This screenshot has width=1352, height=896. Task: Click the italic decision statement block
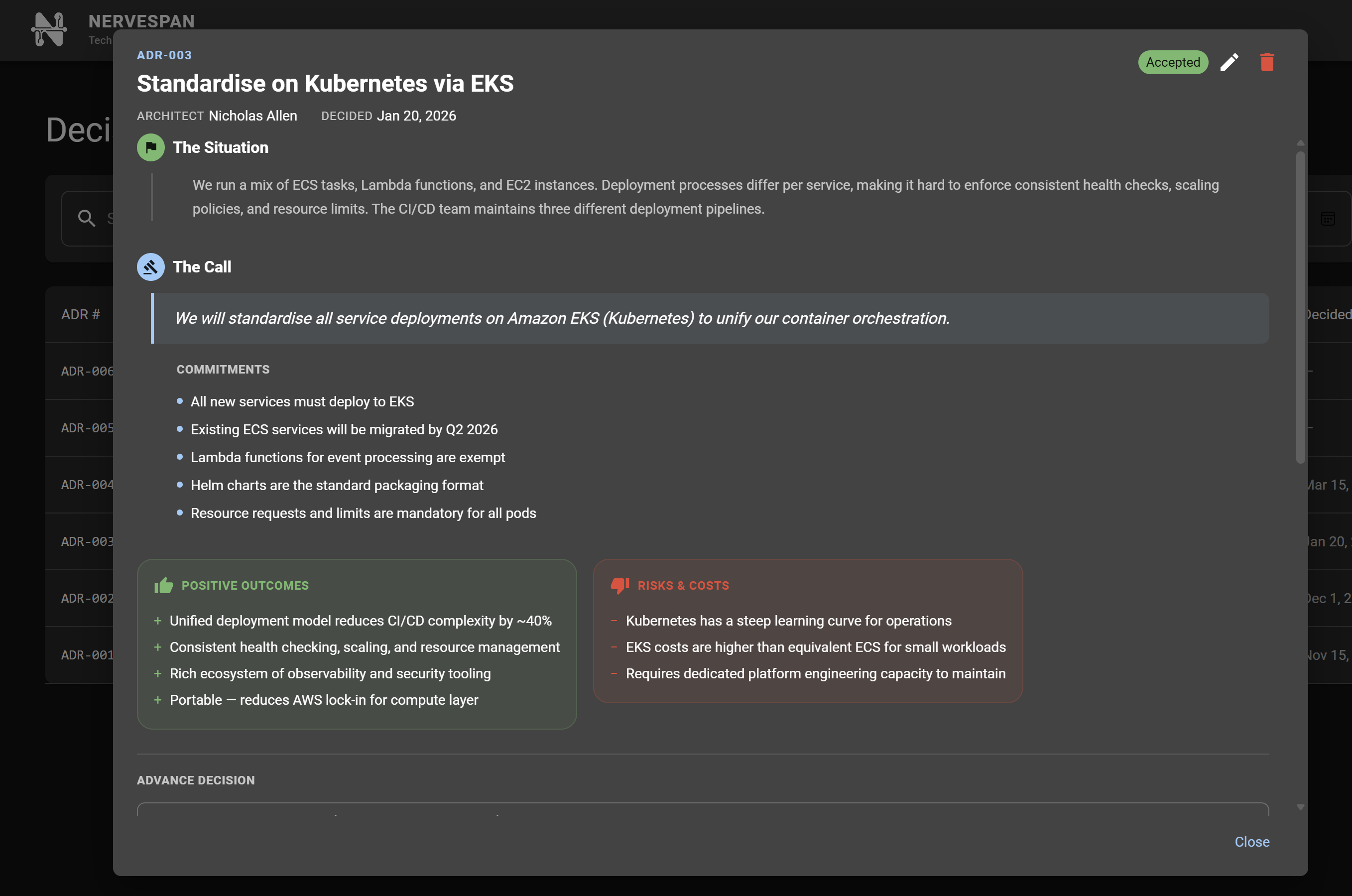coord(710,318)
